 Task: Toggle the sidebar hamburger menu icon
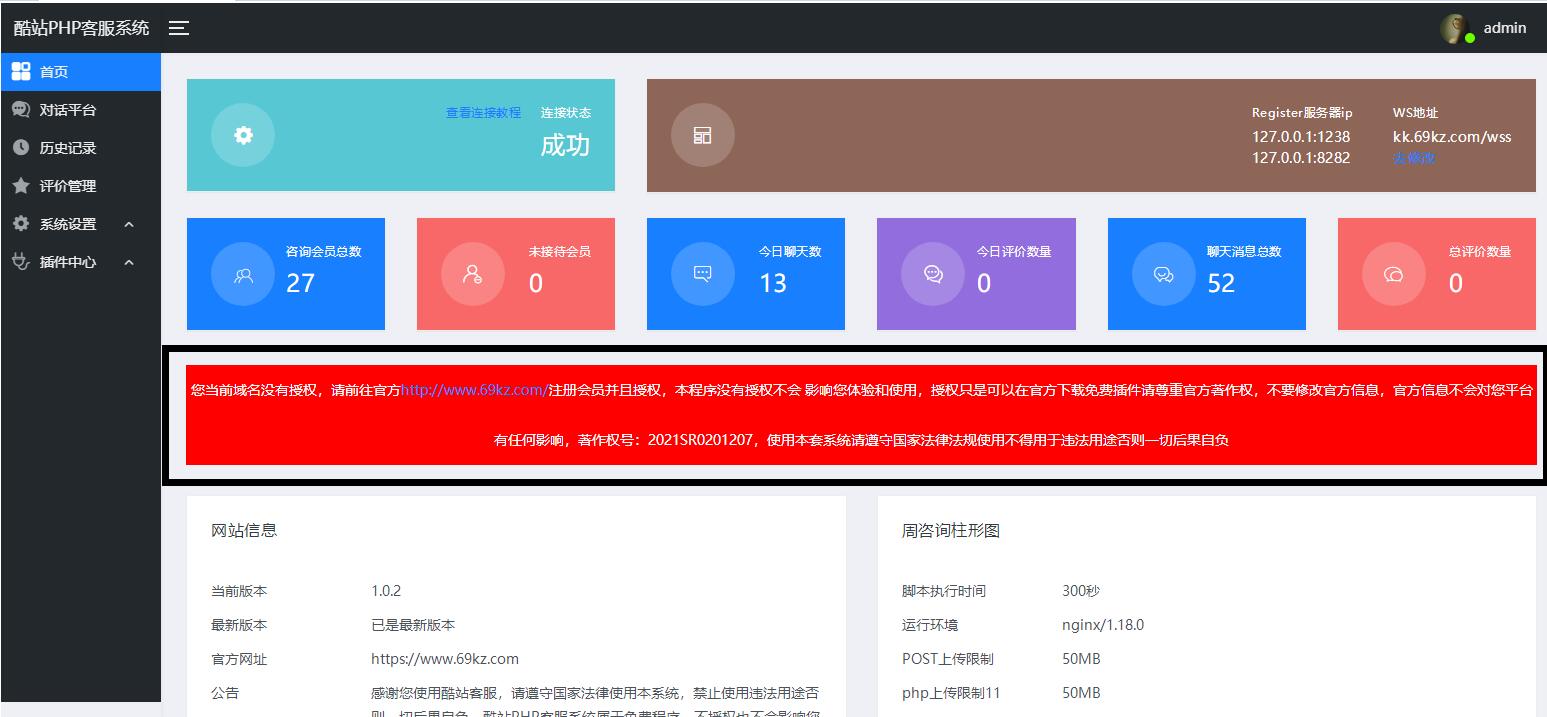(179, 28)
